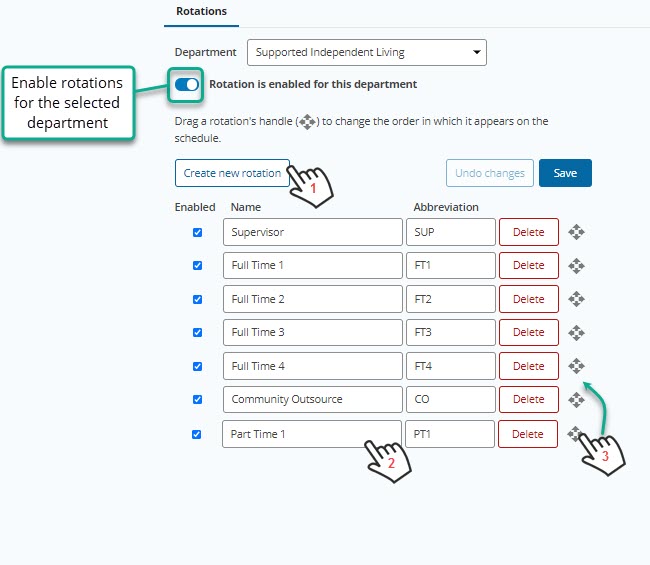Delete the Full Time 2 rotation
Screen dimensions: 650x565
click(x=529, y=299)
